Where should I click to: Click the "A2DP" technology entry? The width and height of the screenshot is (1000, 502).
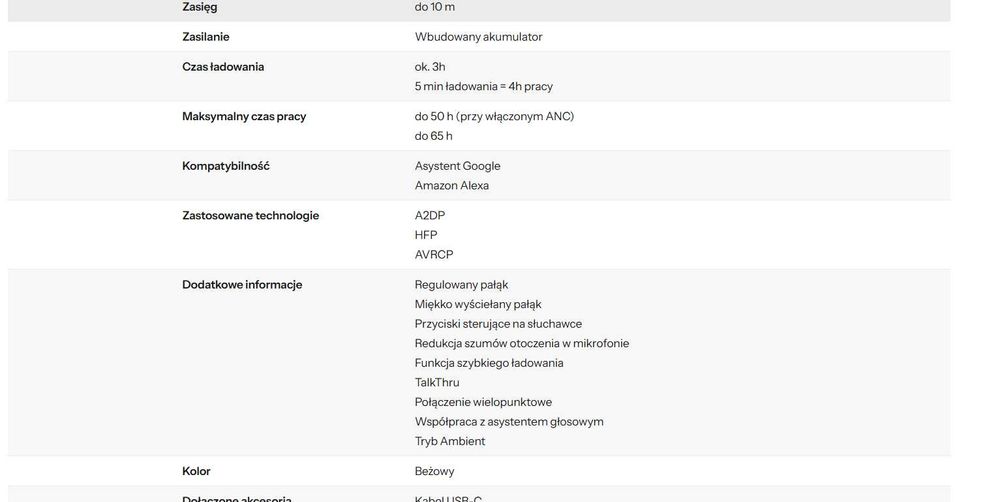430,215
